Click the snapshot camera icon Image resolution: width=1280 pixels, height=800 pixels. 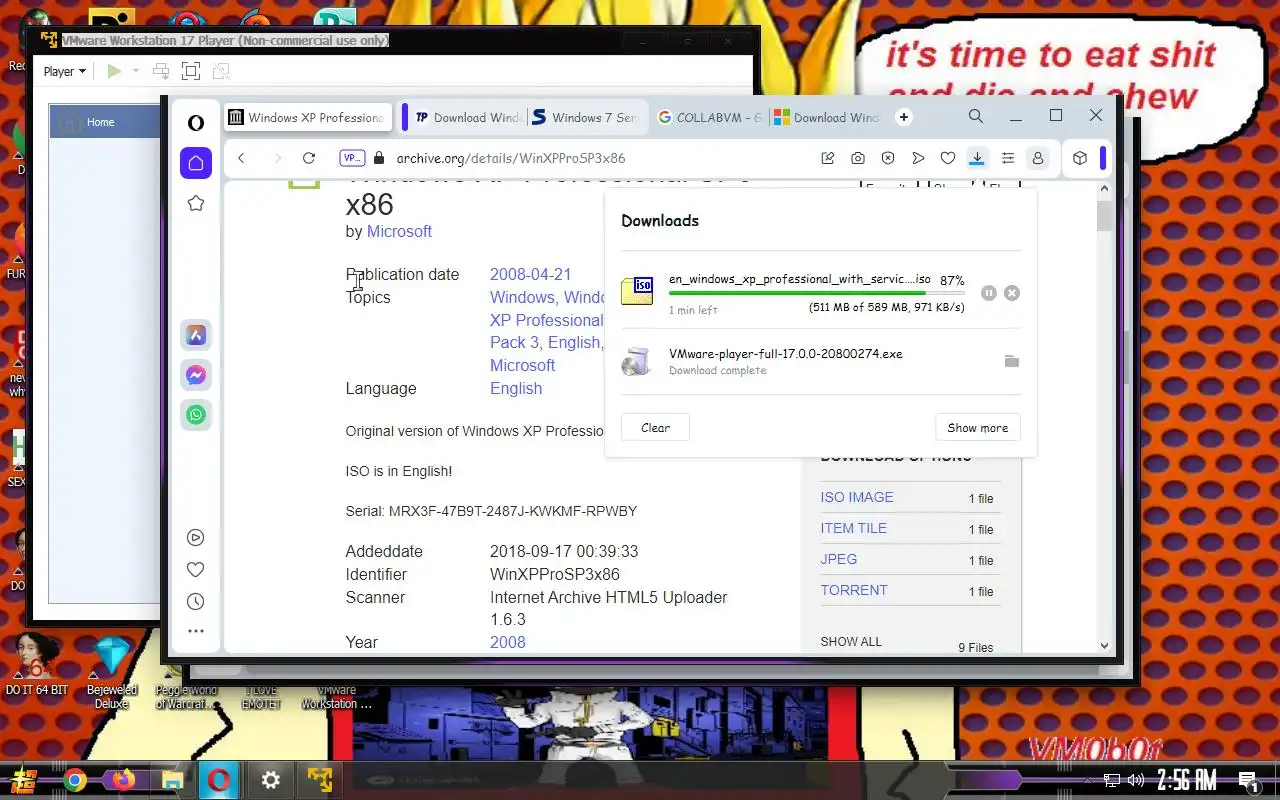tap(858, 158)
